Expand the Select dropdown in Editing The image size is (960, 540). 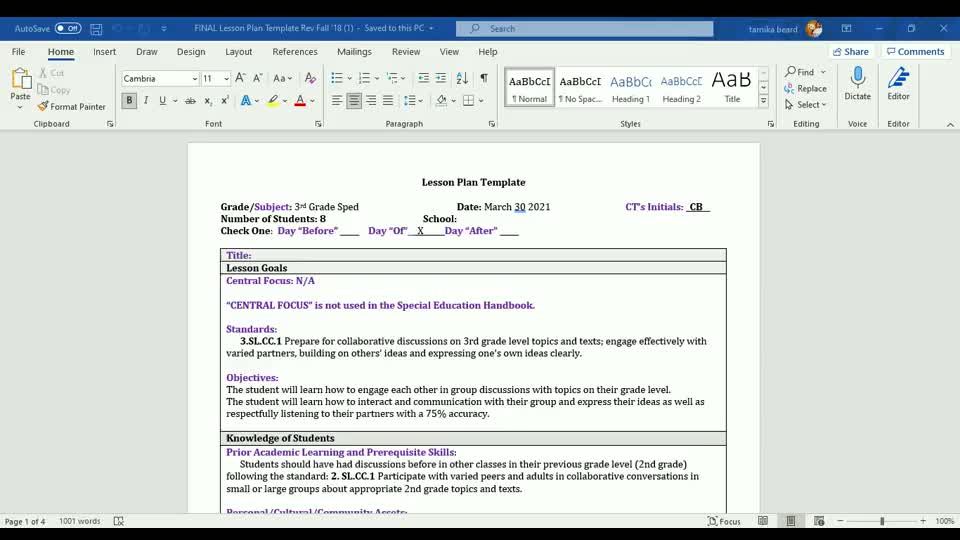[806, 105]
